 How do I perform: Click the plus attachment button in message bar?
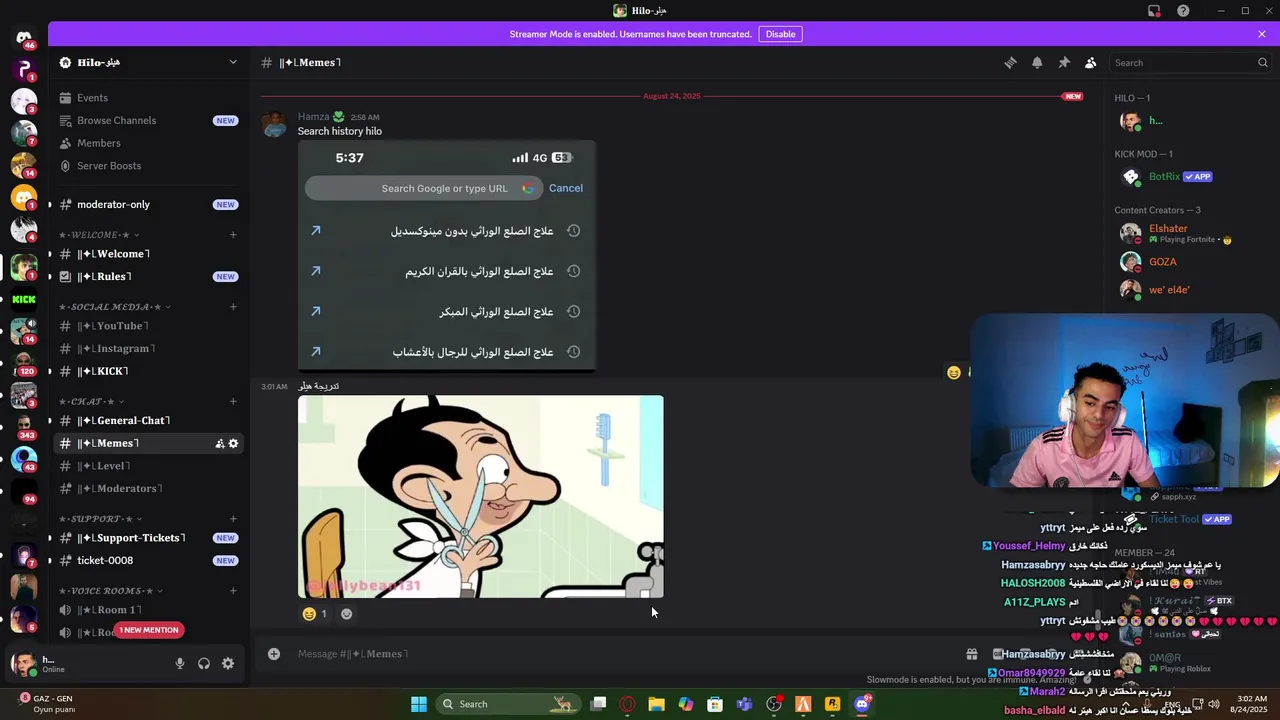(273, 654)
